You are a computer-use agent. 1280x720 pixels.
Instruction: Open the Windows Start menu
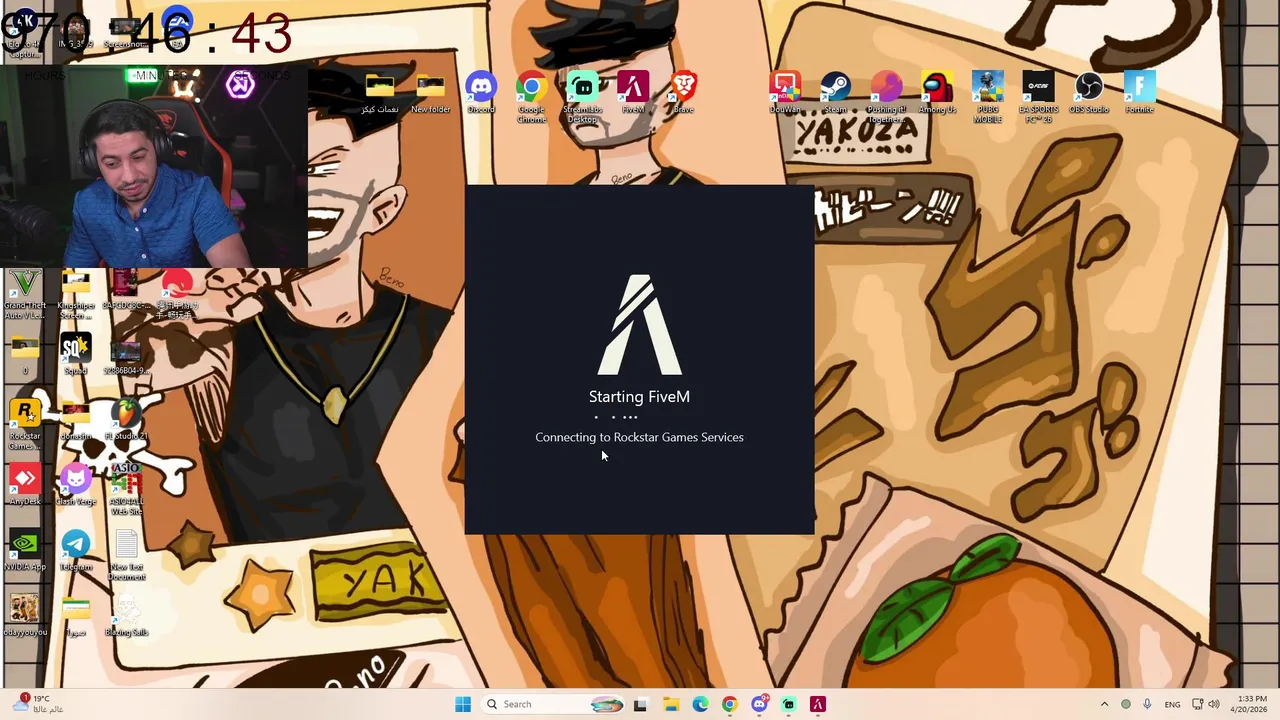(462, 704)
